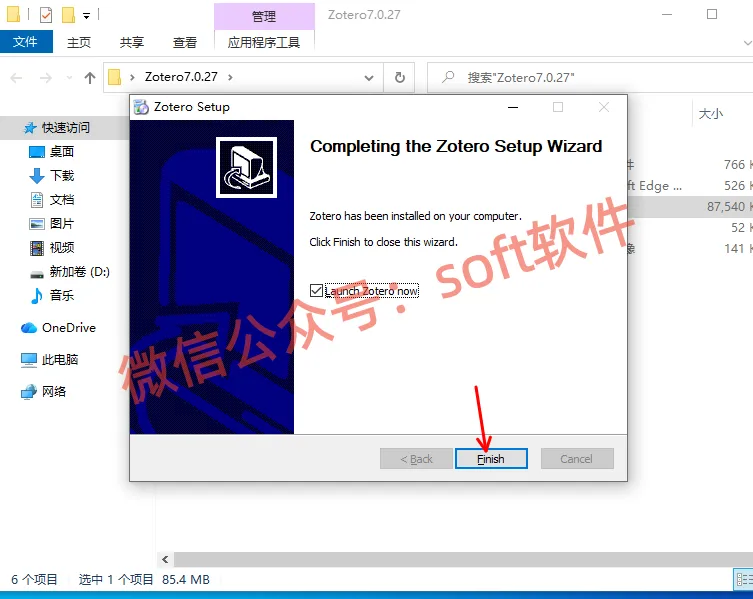The image size is (753, 599).
Task: Minimize the Zotero Setup window
Action: pos(513,107)
